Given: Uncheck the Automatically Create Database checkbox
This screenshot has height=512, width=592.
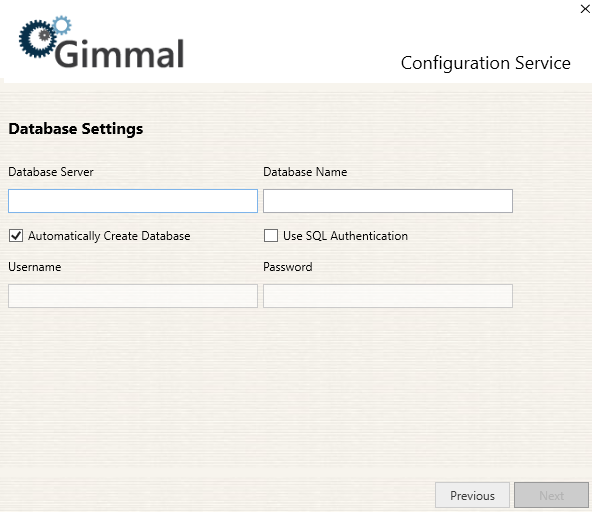Looking at the screenshot, I should click(16, 236).
